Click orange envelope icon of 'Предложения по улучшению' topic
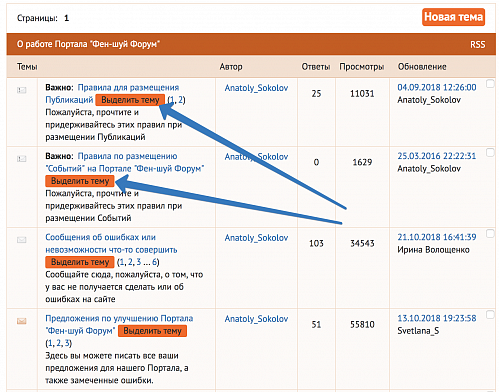The image size is (499, 392). 22,321
